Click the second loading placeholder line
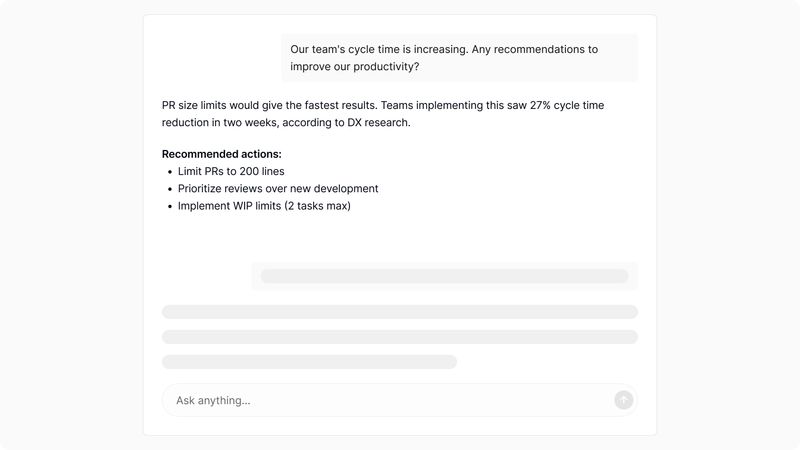 point(400,337)
